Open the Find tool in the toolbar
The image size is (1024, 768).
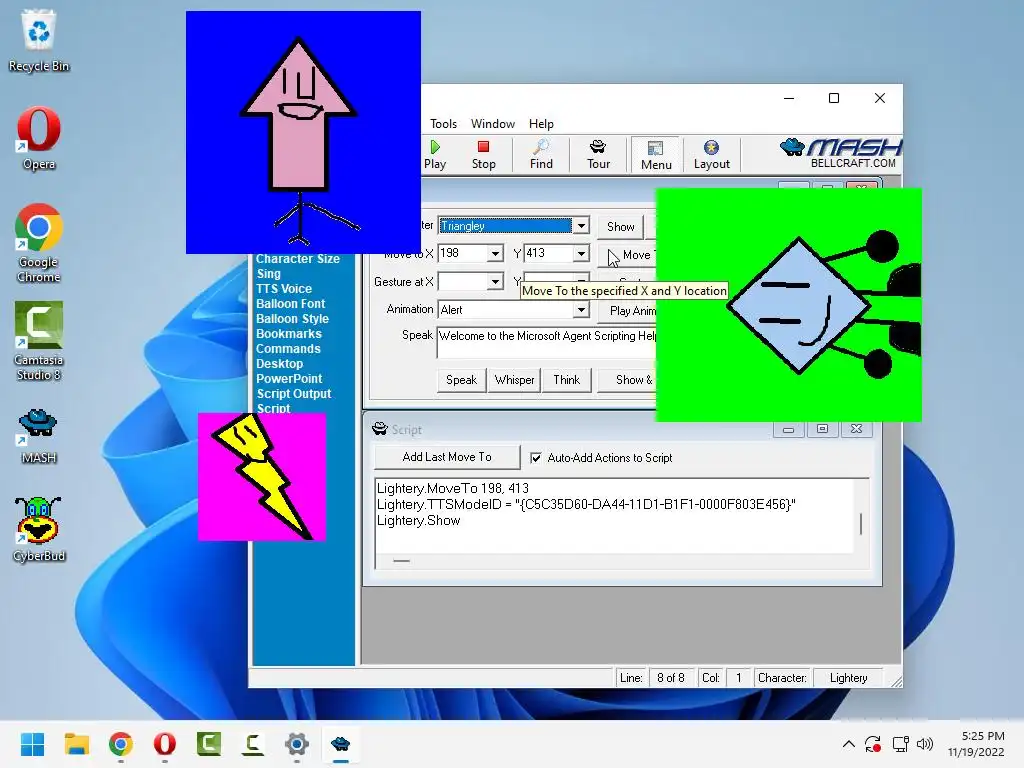tap(541, 155)
